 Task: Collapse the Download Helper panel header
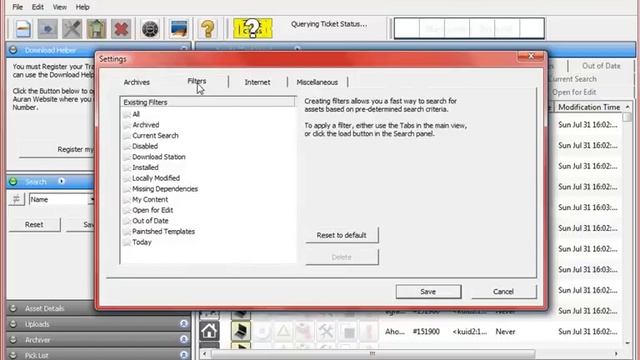click(x=13, y=50)
